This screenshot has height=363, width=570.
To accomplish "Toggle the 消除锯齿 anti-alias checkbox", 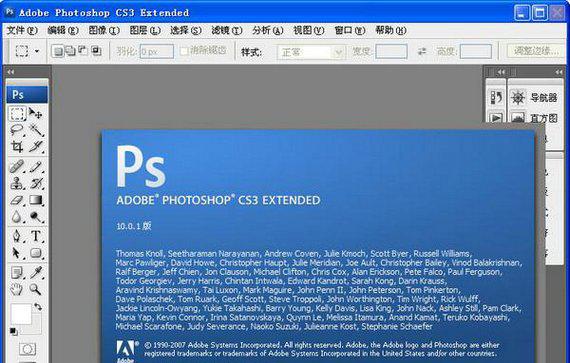I will [x=184, y=51].
